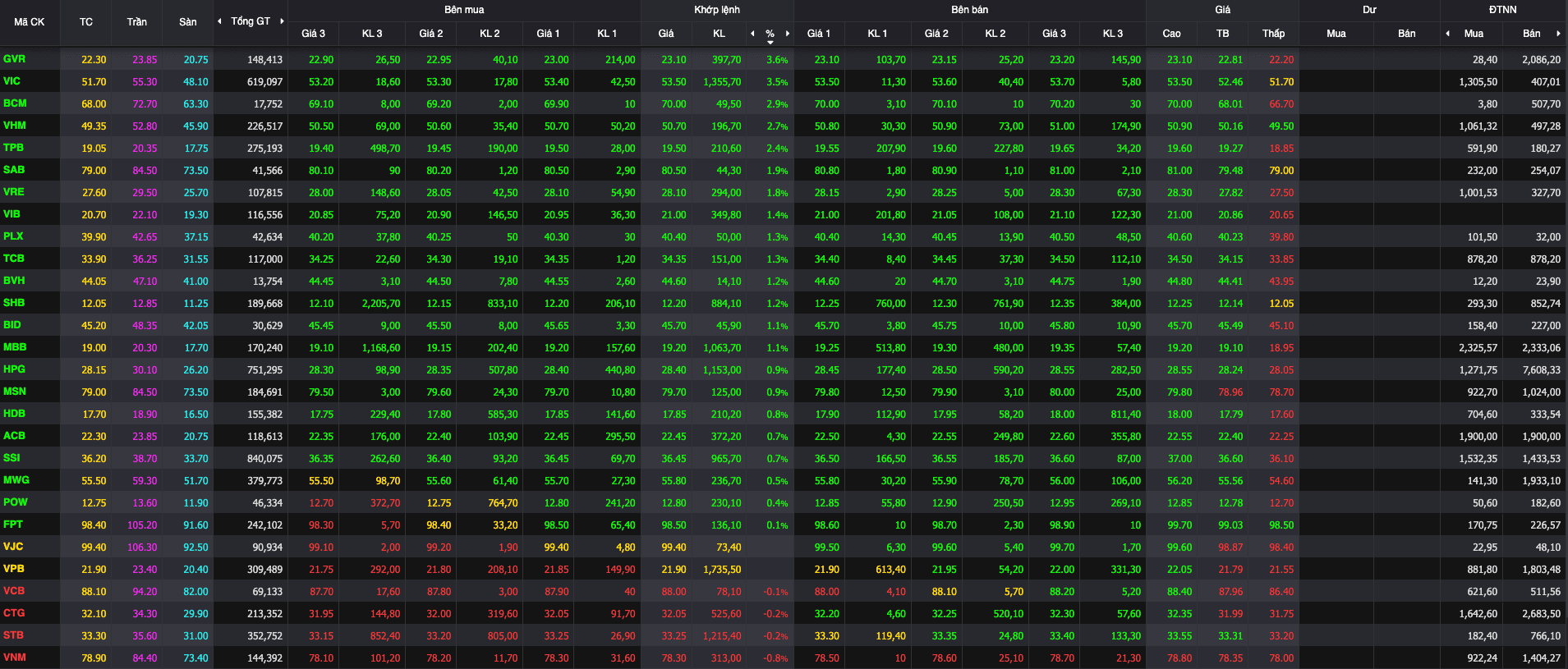Open the BCM stock symbol
Viewport: 1568px width, 669px height.
pyautogui.click(x=15, y=103)
